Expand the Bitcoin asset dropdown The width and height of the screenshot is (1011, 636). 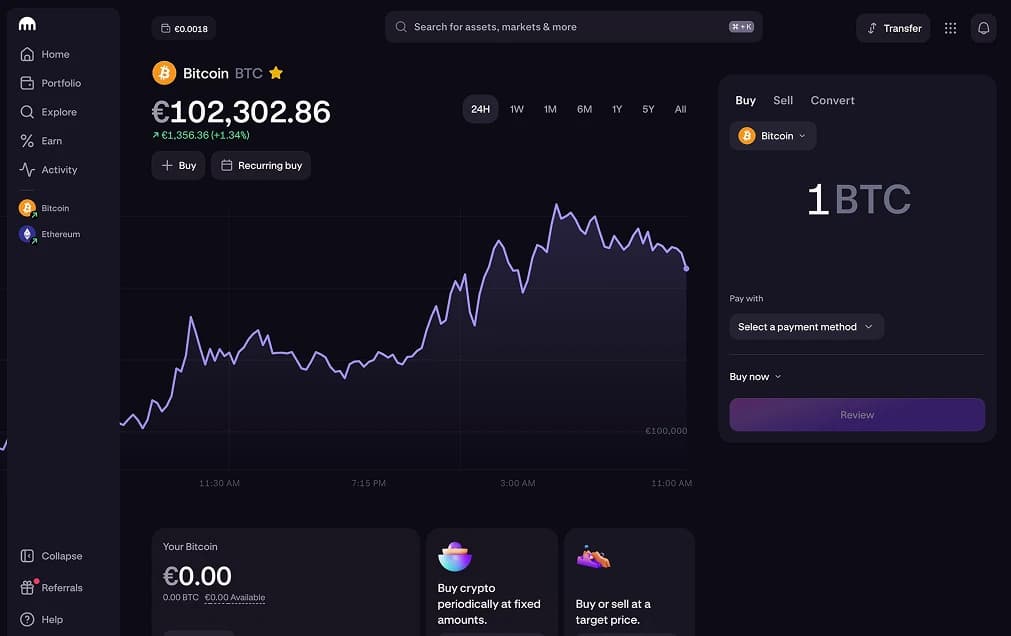[773, 136]
